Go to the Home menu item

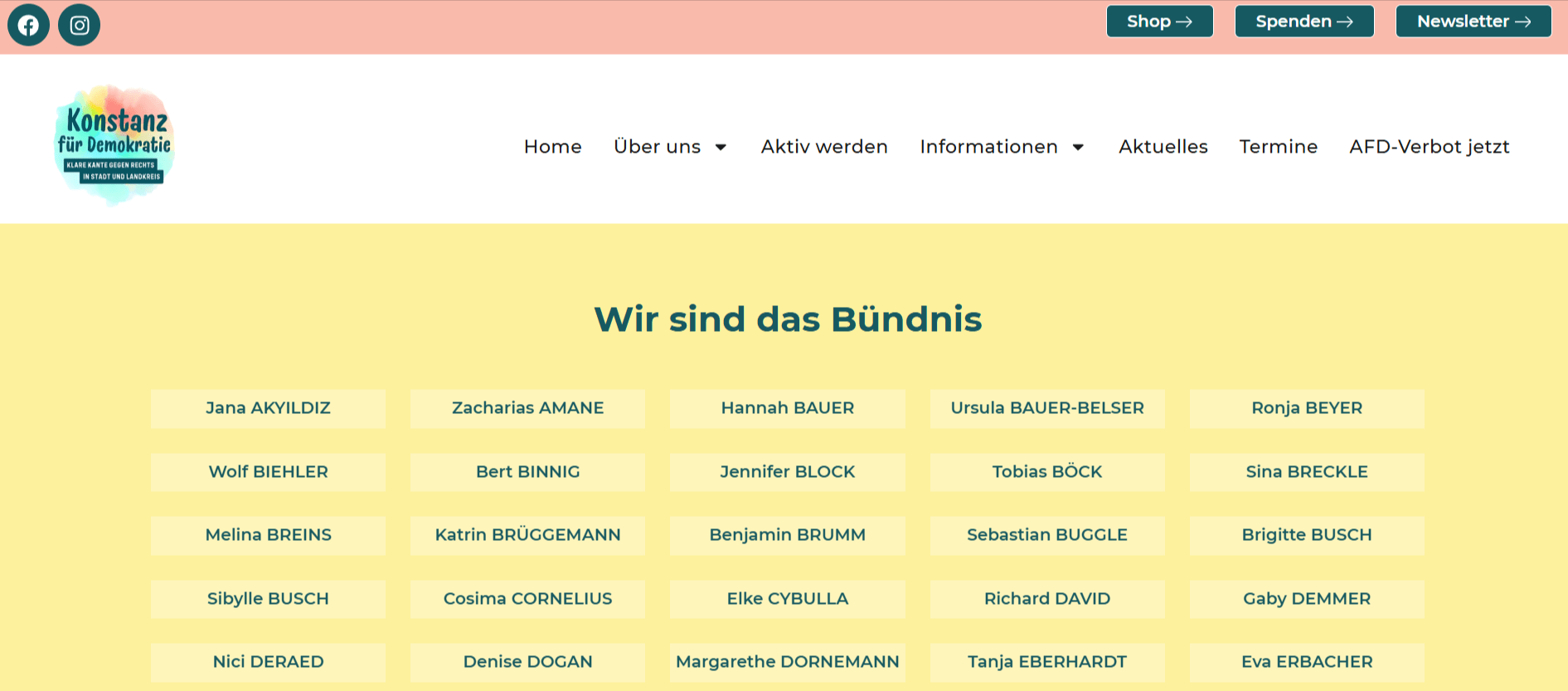point(552,147)
